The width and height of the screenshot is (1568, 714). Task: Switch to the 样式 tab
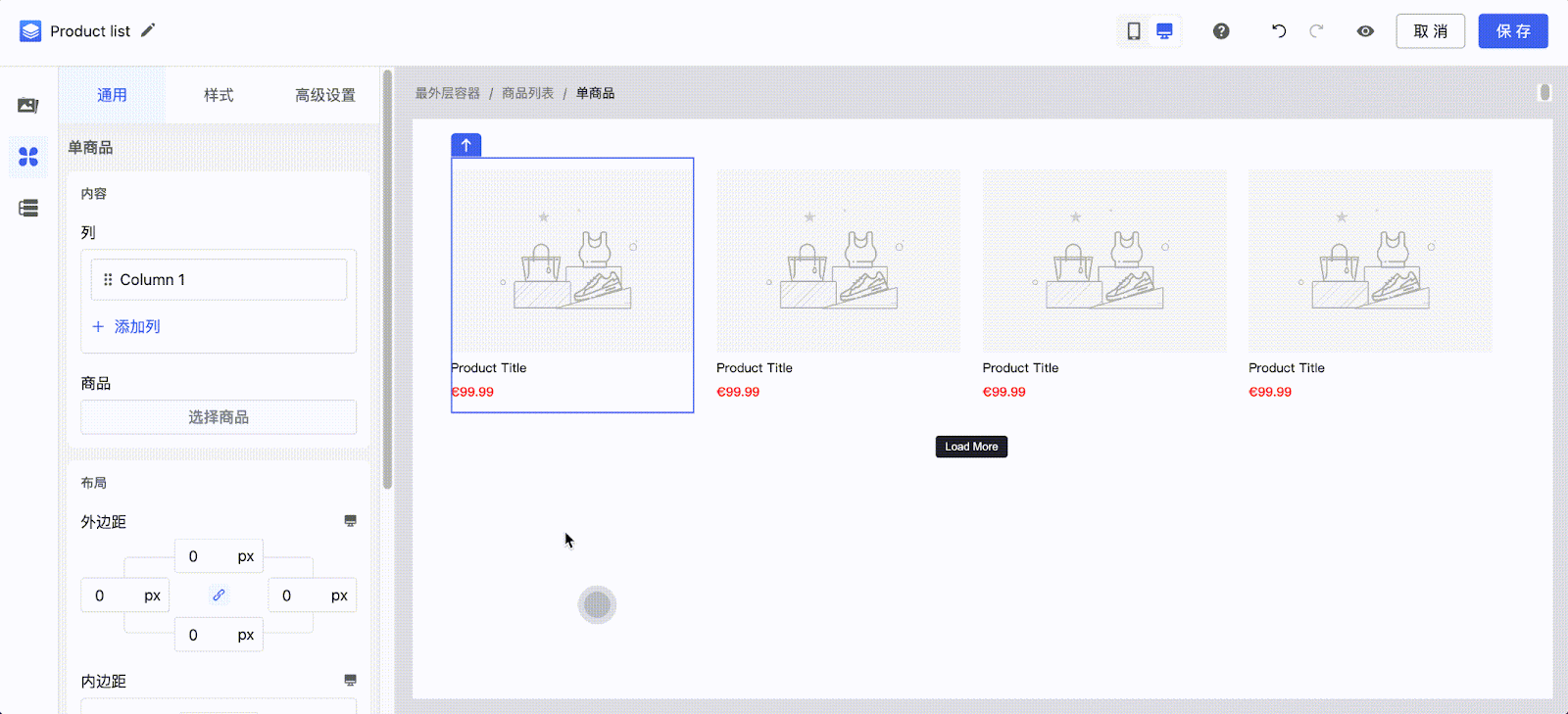(219, 95)
